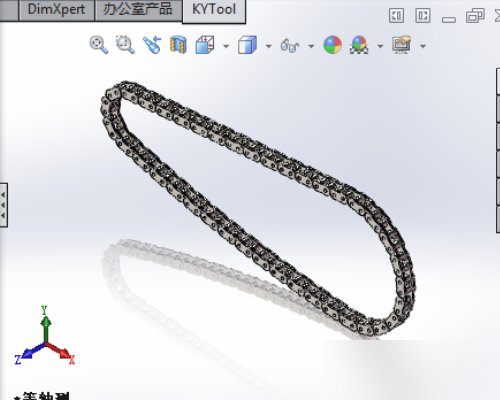The image size is (500, 400).
Task: Switch to the DimXpert tab
Action: click(56, 10)
